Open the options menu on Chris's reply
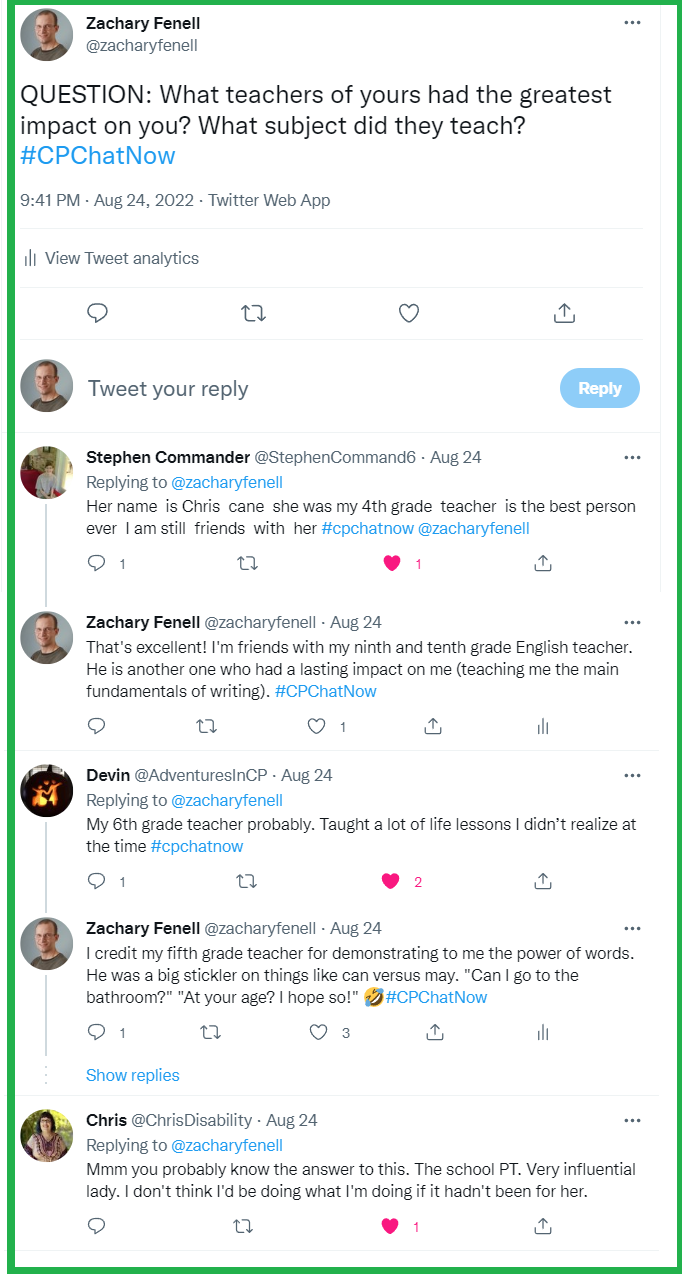This screenshot has width=682, height=1274. click(632, 1120)
